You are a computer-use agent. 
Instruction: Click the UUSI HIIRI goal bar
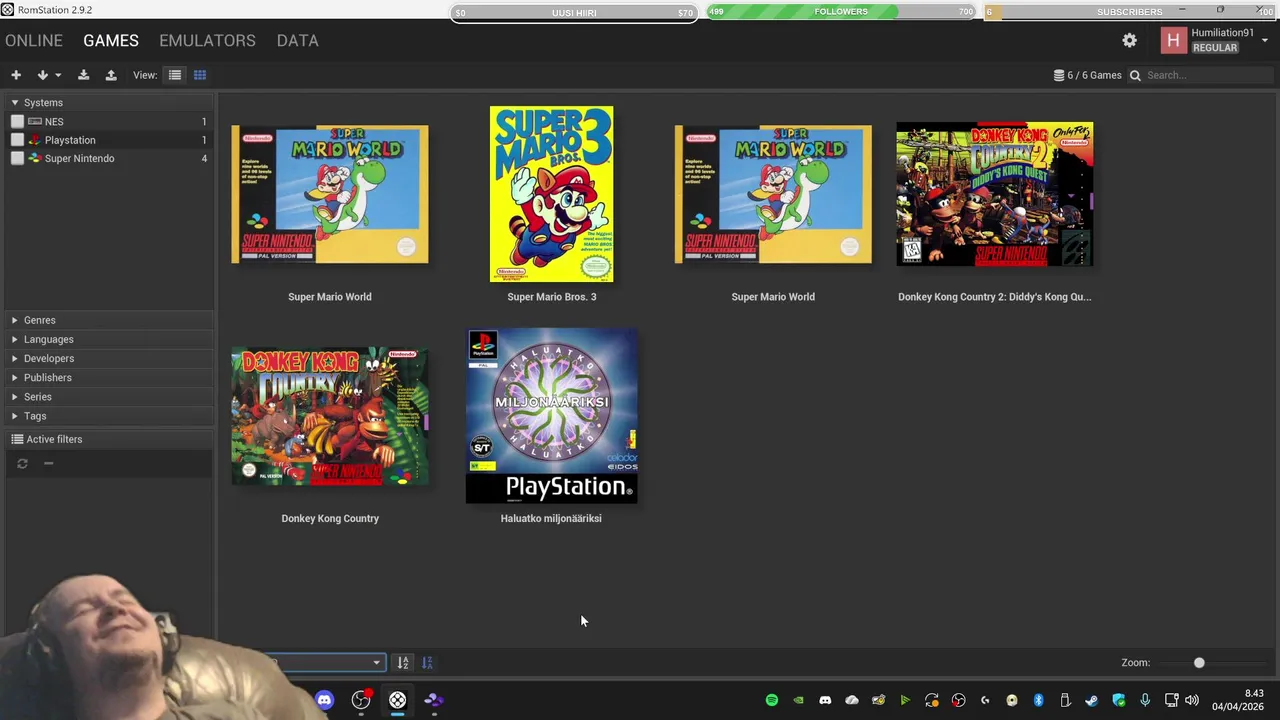[x=573, y=13]
